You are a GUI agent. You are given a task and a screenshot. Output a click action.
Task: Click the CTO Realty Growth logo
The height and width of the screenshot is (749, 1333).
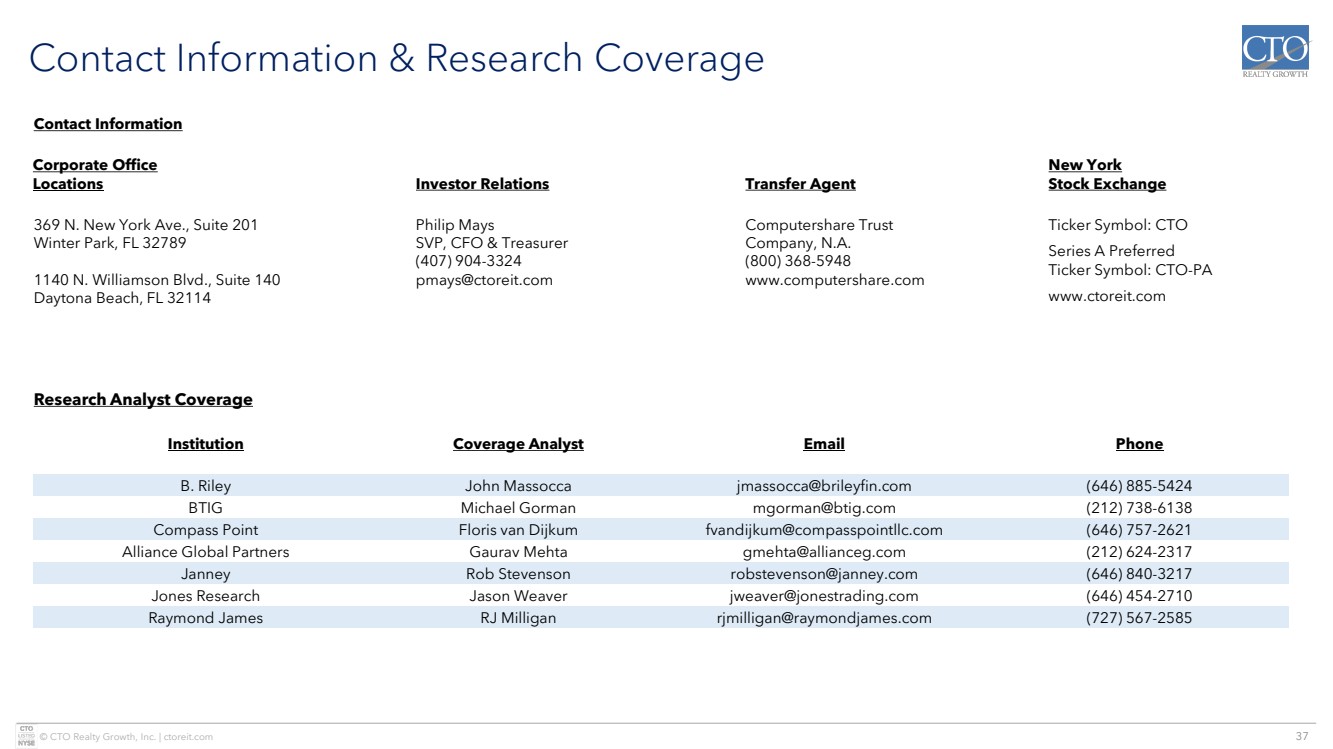pyautogui.click(x=1275, y=54)
